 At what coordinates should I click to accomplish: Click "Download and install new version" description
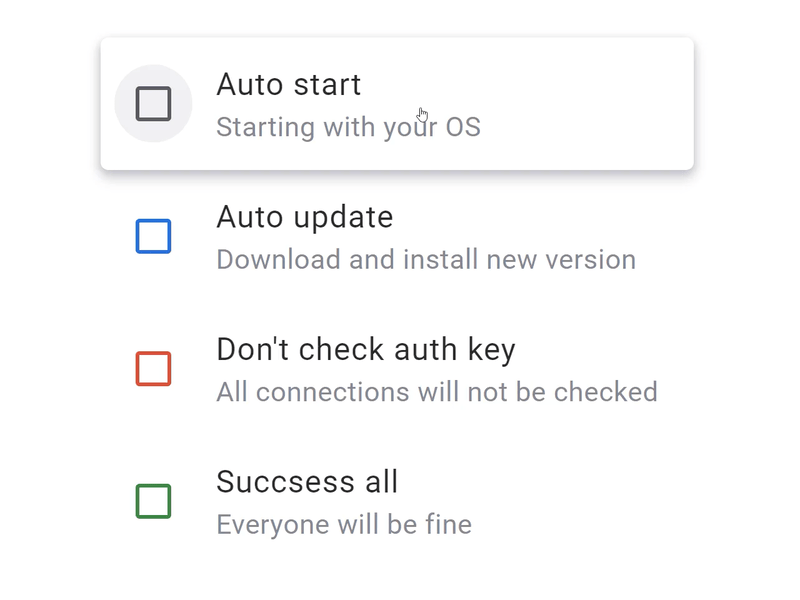coord(426,259)
